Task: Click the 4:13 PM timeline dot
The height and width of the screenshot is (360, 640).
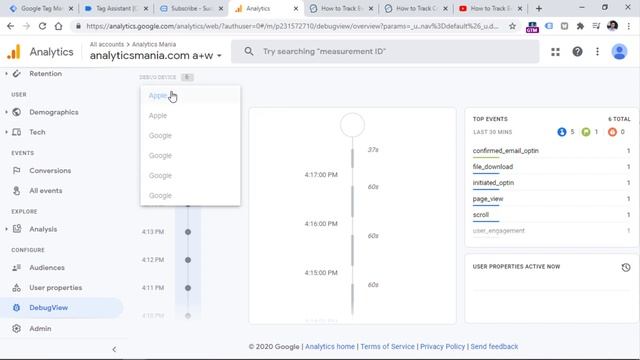Action: click(188, 232)
